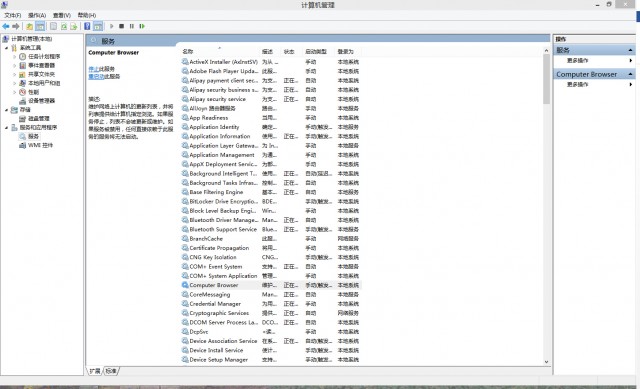
Task: Collapse the 服务和应用程序 tree node arrow
Action: [7, 127]
